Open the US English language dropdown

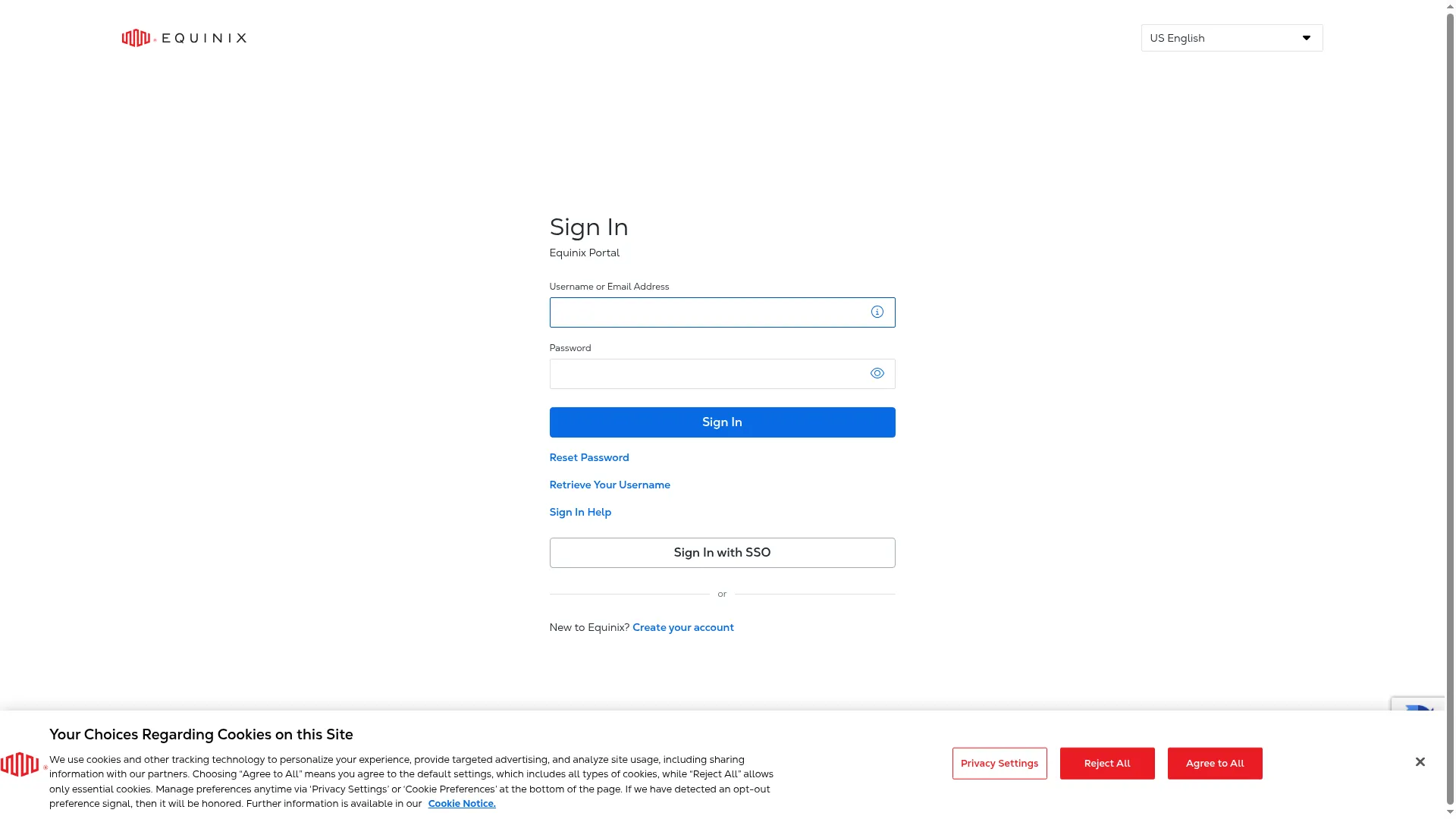click(1232, 38)
